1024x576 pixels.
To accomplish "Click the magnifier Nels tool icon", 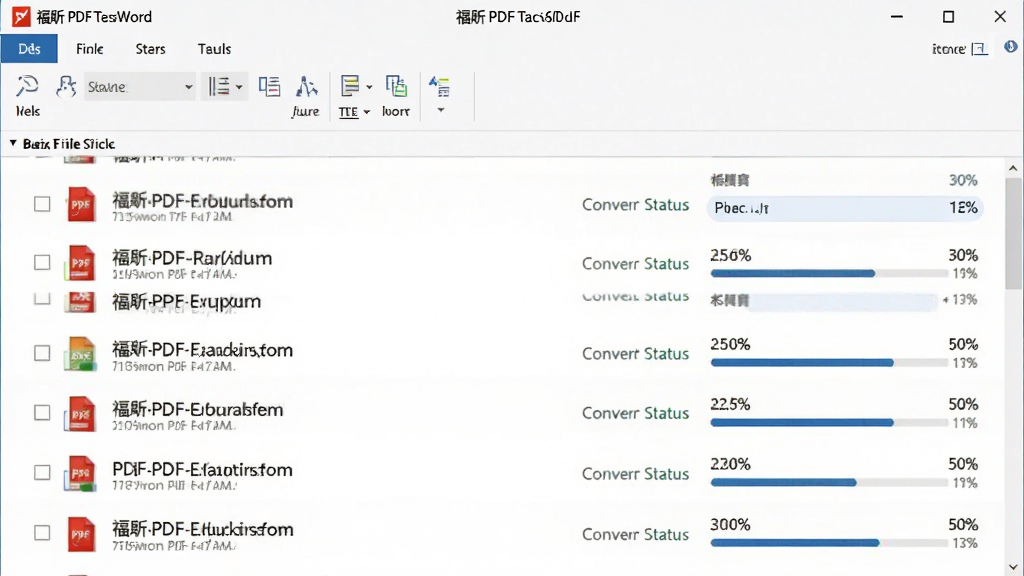I will [x=27, y=86].
